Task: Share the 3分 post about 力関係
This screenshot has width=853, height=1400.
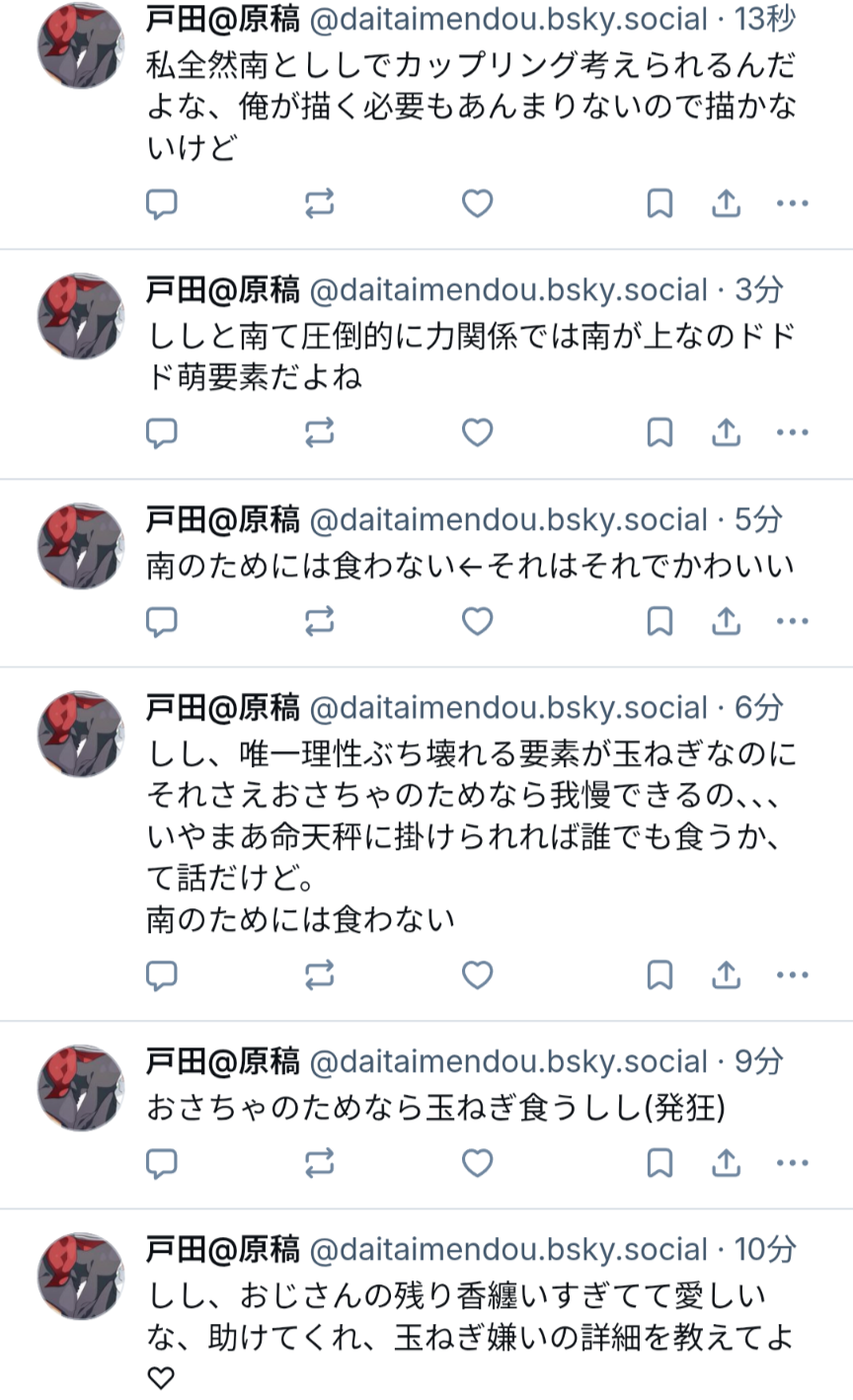Action: (726, 432)
